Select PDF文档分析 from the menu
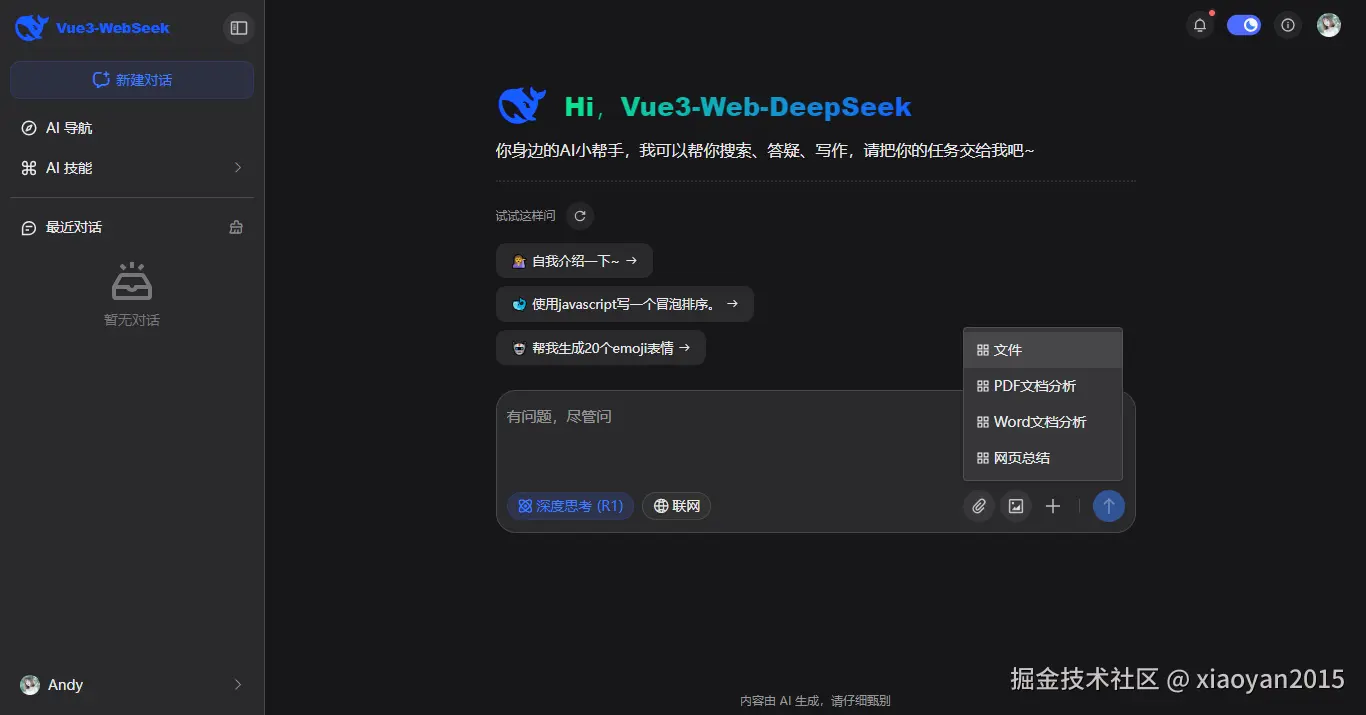The image size is (1366, 715). coord(1034,385)
